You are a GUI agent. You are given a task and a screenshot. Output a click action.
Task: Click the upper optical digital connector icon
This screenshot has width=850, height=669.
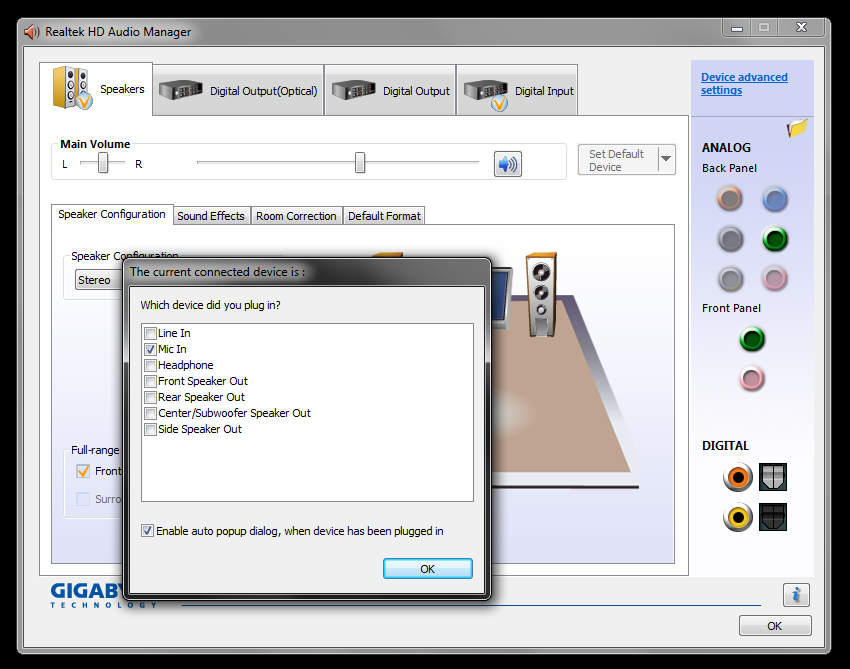click(x=772, y=477)
